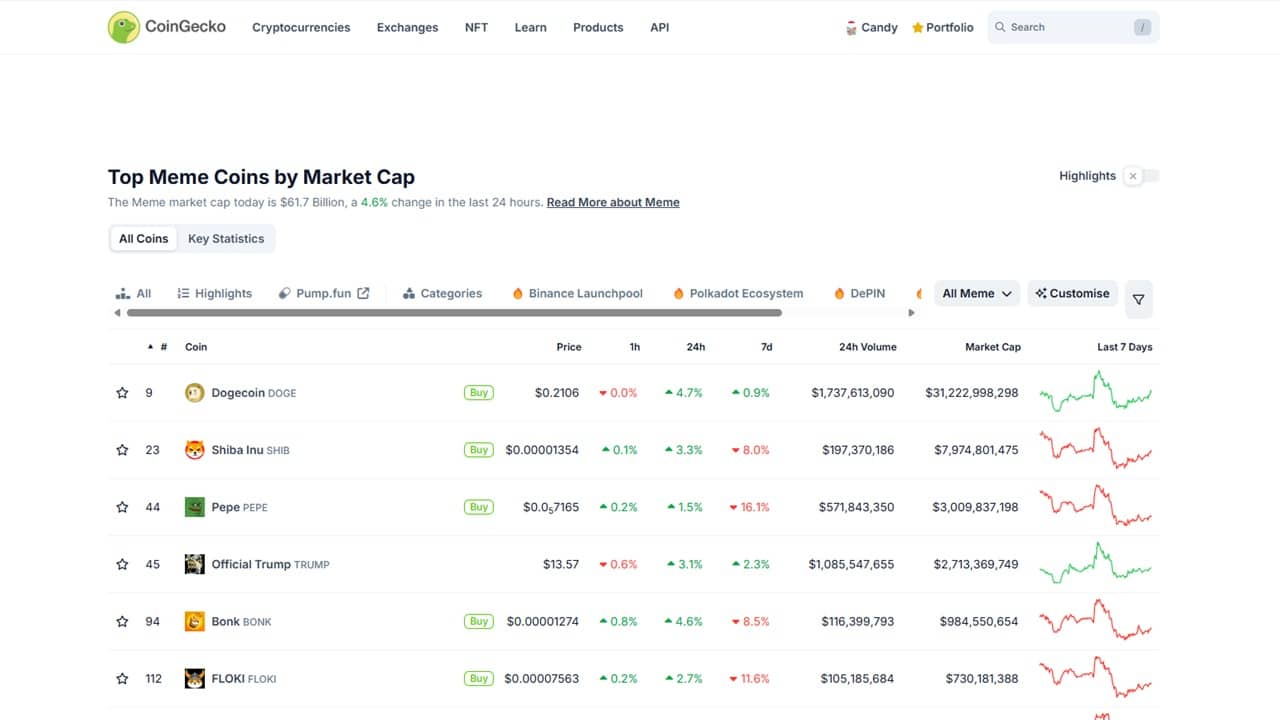Sort by 7d column header
The width and height of the screenshot is (1280, 720).
(x=767, y=347)
